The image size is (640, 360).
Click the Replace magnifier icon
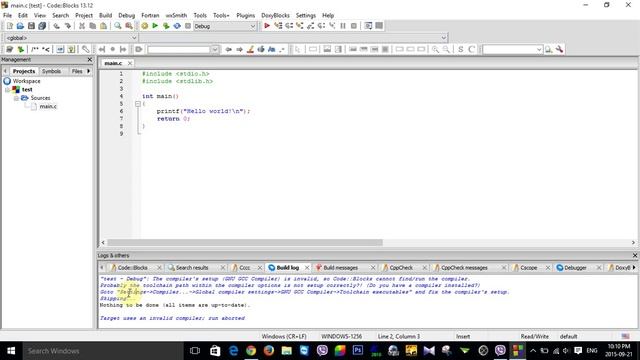click(129, 26)
